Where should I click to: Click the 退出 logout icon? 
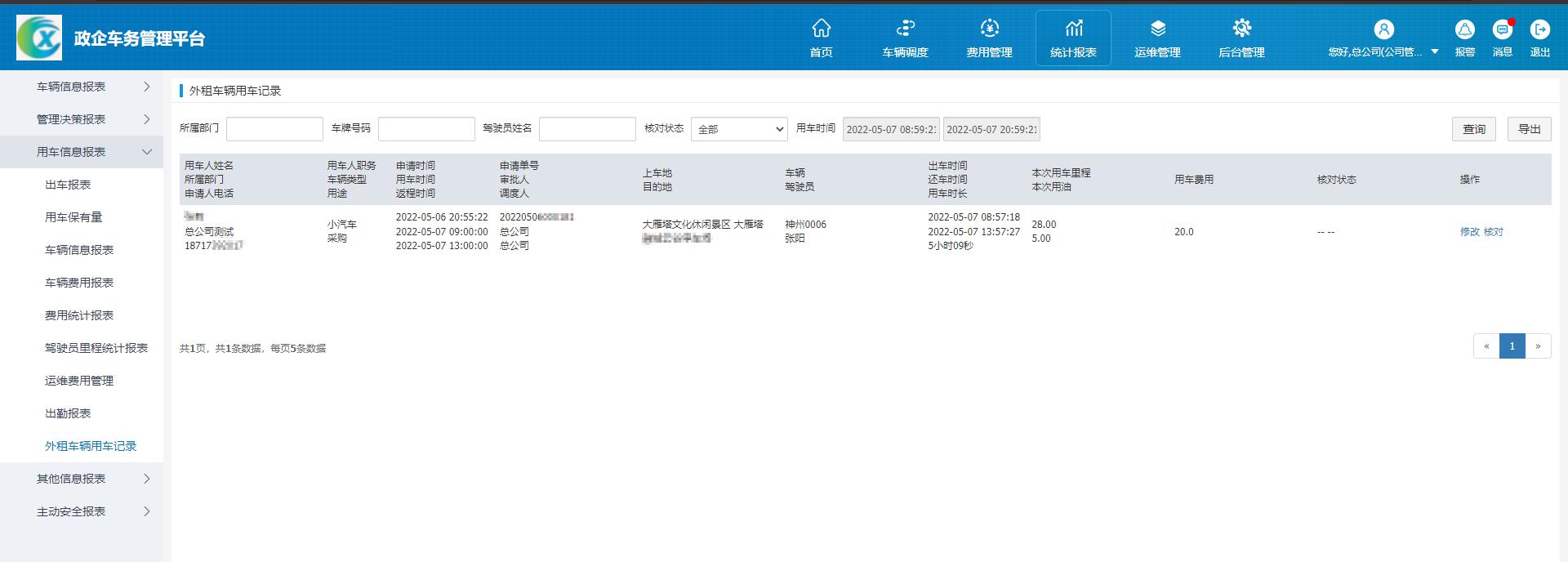point(1540,29)
